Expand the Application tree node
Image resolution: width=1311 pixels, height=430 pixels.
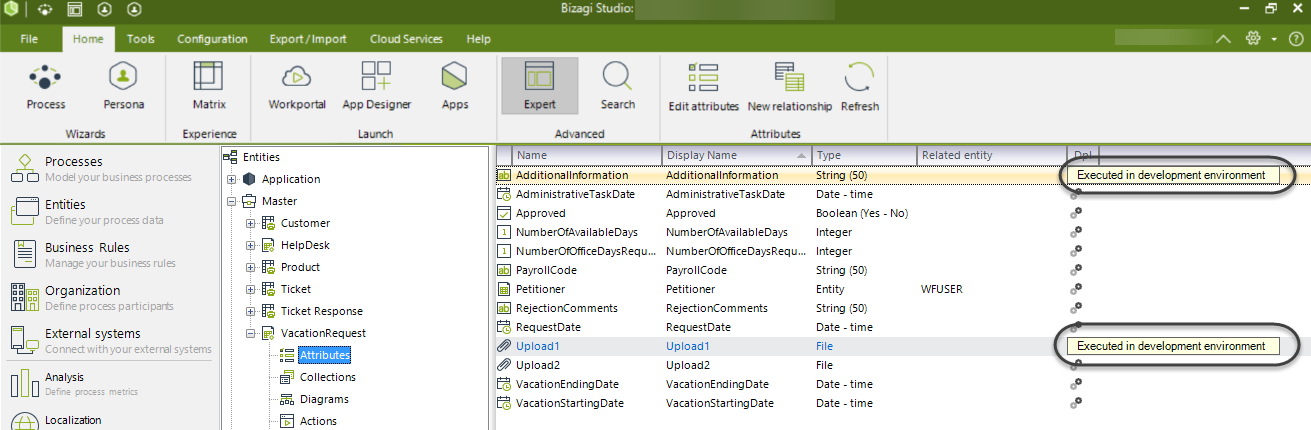pos(232,180)
